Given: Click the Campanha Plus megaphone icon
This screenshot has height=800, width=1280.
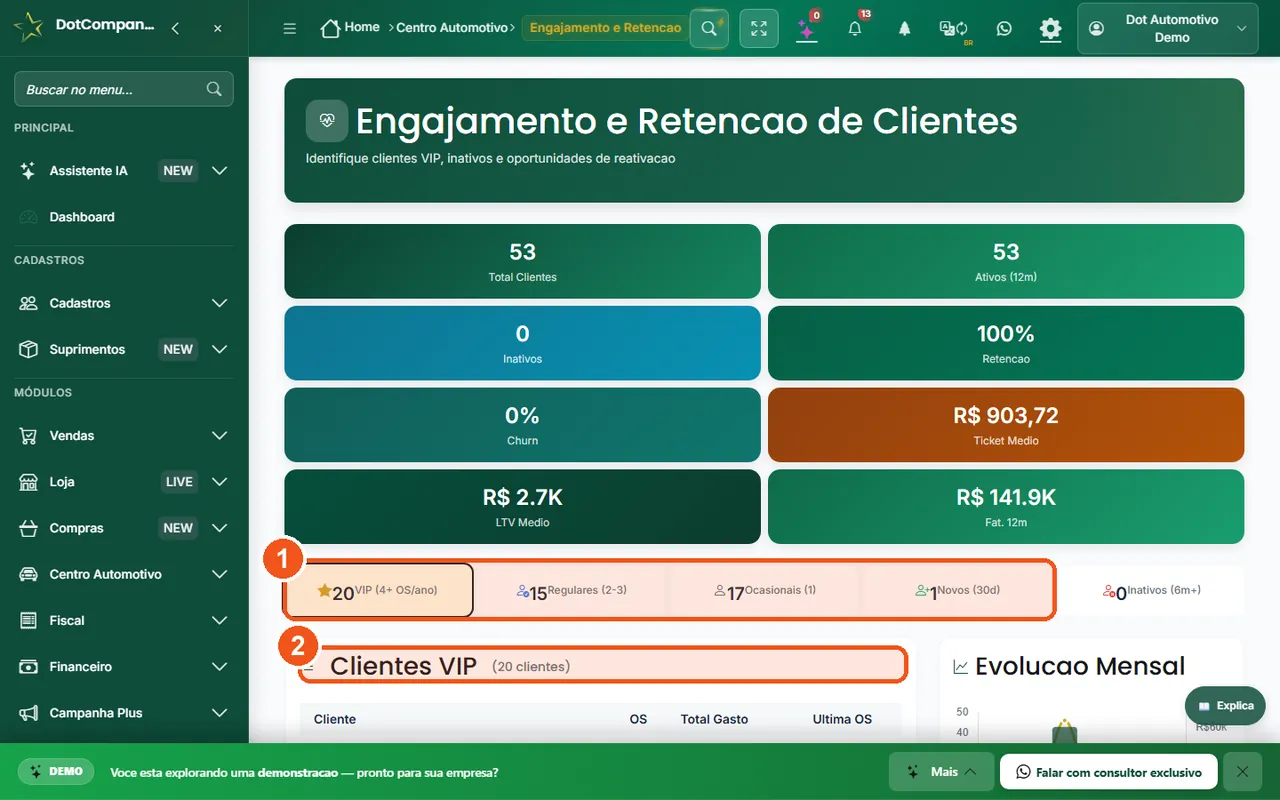Looking at the screenshot, I should coord(28,713).
